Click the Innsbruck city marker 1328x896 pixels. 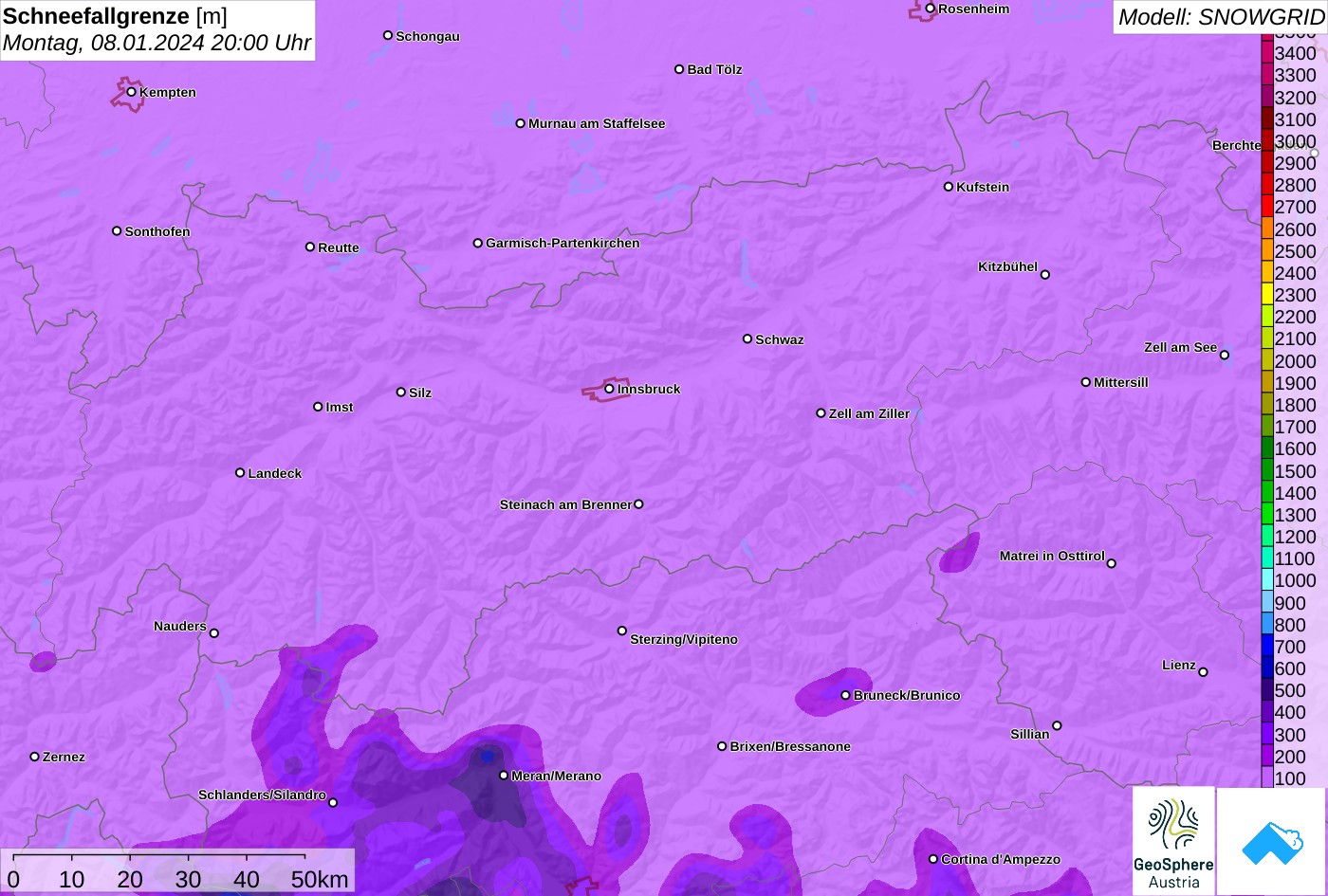point(610,389)
